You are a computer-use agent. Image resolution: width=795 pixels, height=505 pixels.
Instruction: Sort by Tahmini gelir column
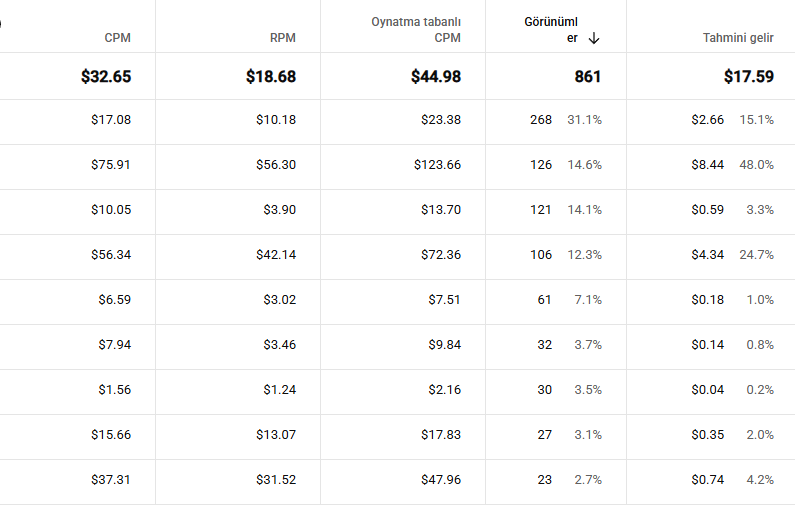[x=738, y=38]
